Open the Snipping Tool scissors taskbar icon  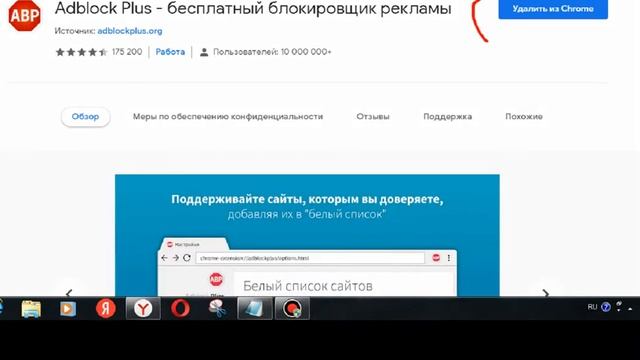point(217,309)
